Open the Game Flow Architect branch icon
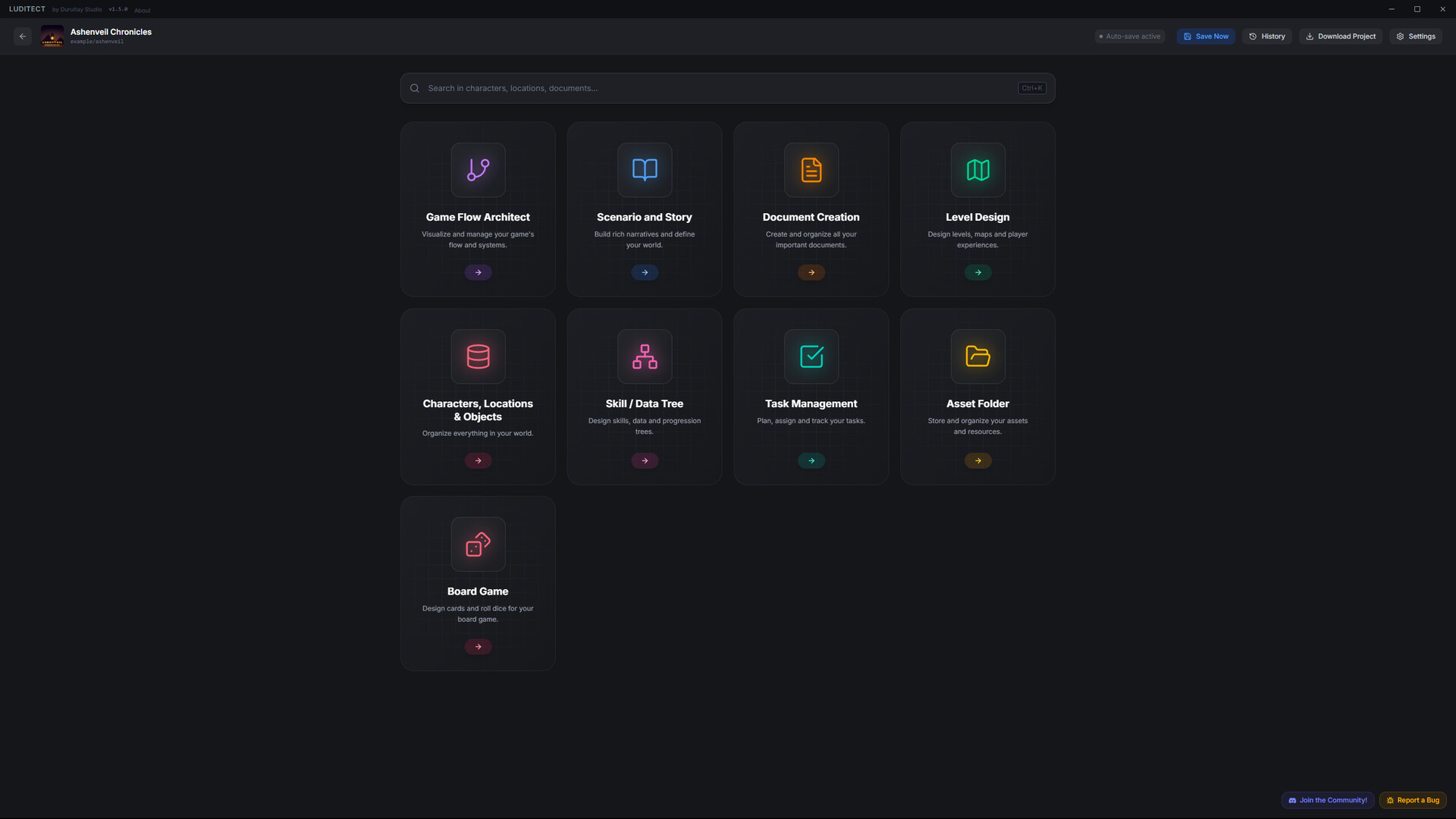1456x819 pixels. [478, 170]
